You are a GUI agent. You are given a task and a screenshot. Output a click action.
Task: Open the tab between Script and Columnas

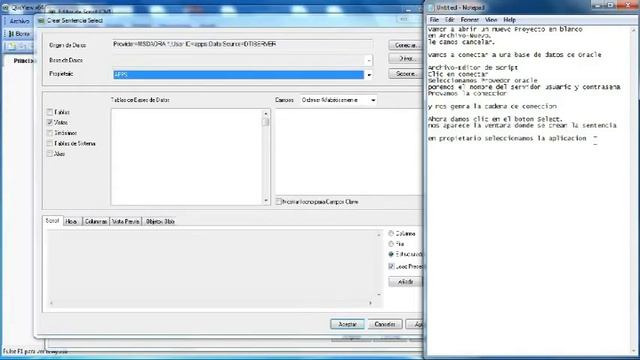pos(71,222)
